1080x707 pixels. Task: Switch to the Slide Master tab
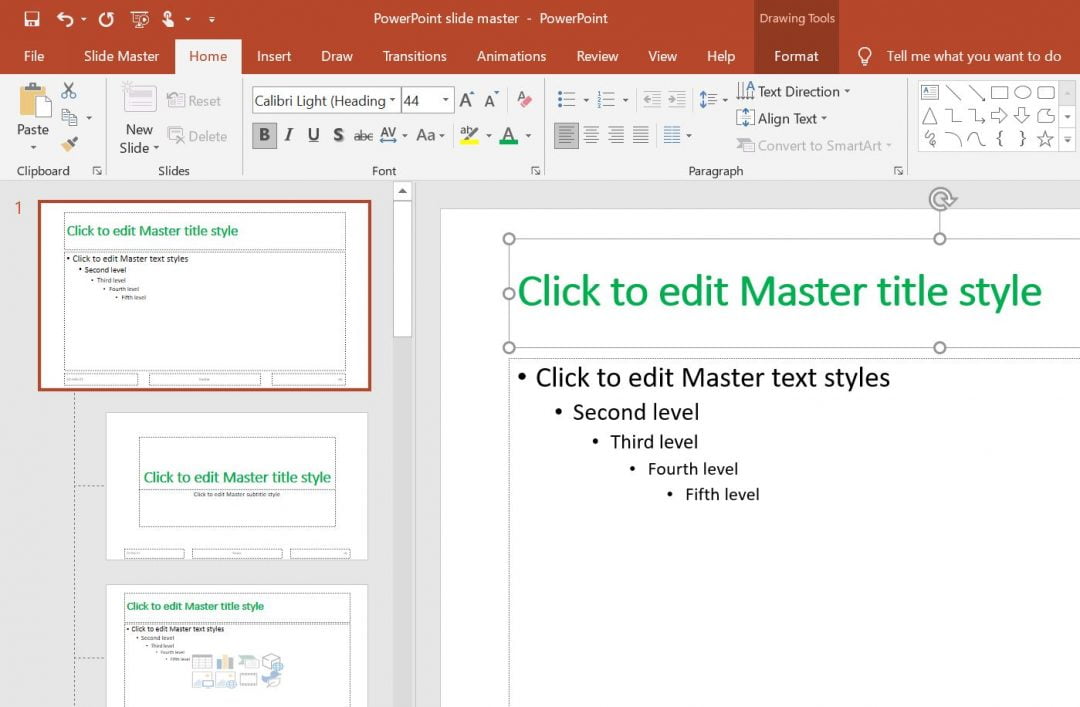[x=120, y=56]
